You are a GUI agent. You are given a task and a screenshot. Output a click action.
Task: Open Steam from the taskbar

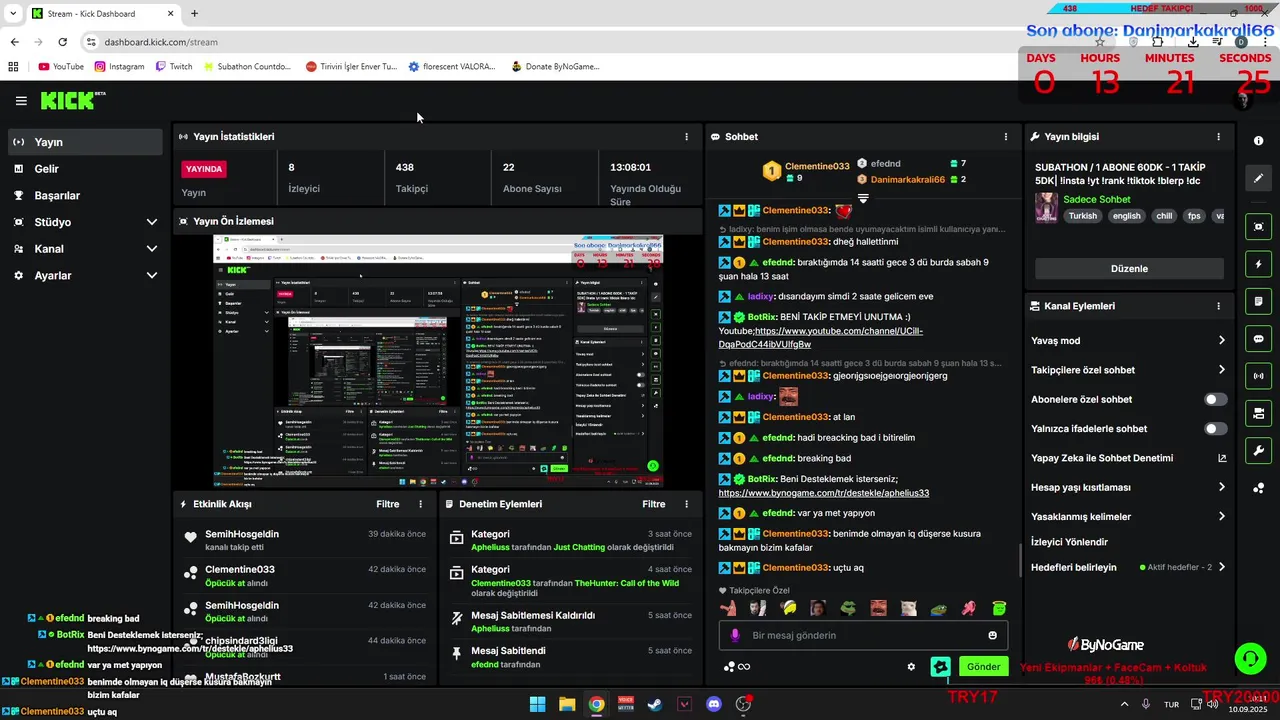coord(655,704)
